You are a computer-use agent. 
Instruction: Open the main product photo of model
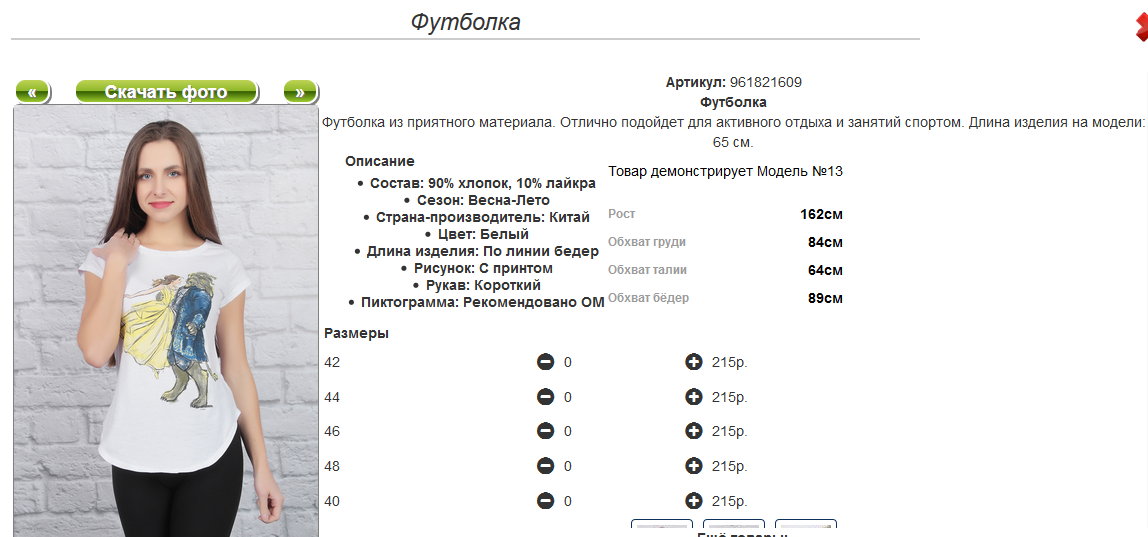[x=166, y=322]
